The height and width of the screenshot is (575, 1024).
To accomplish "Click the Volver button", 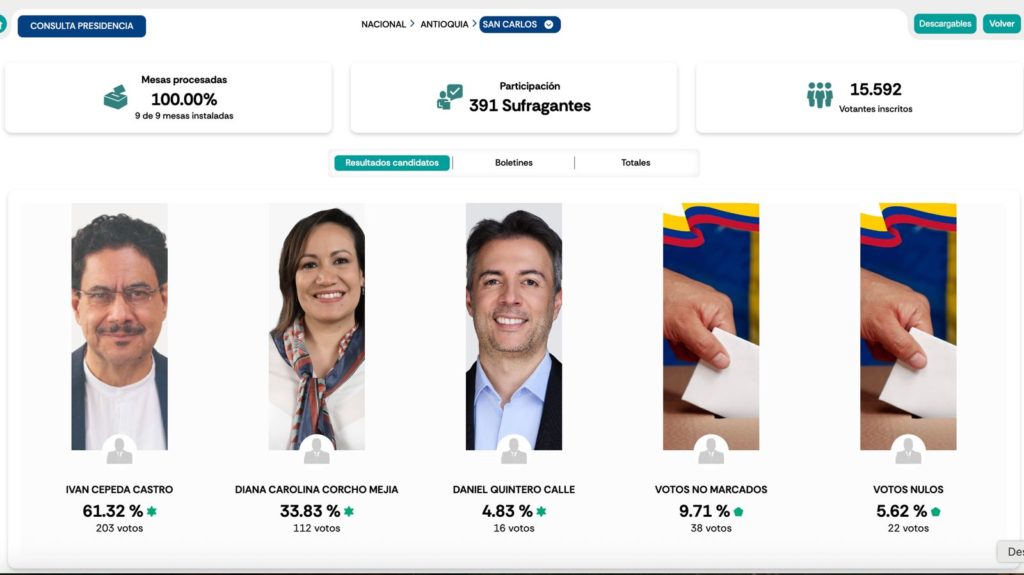I will click(1001, 24).
